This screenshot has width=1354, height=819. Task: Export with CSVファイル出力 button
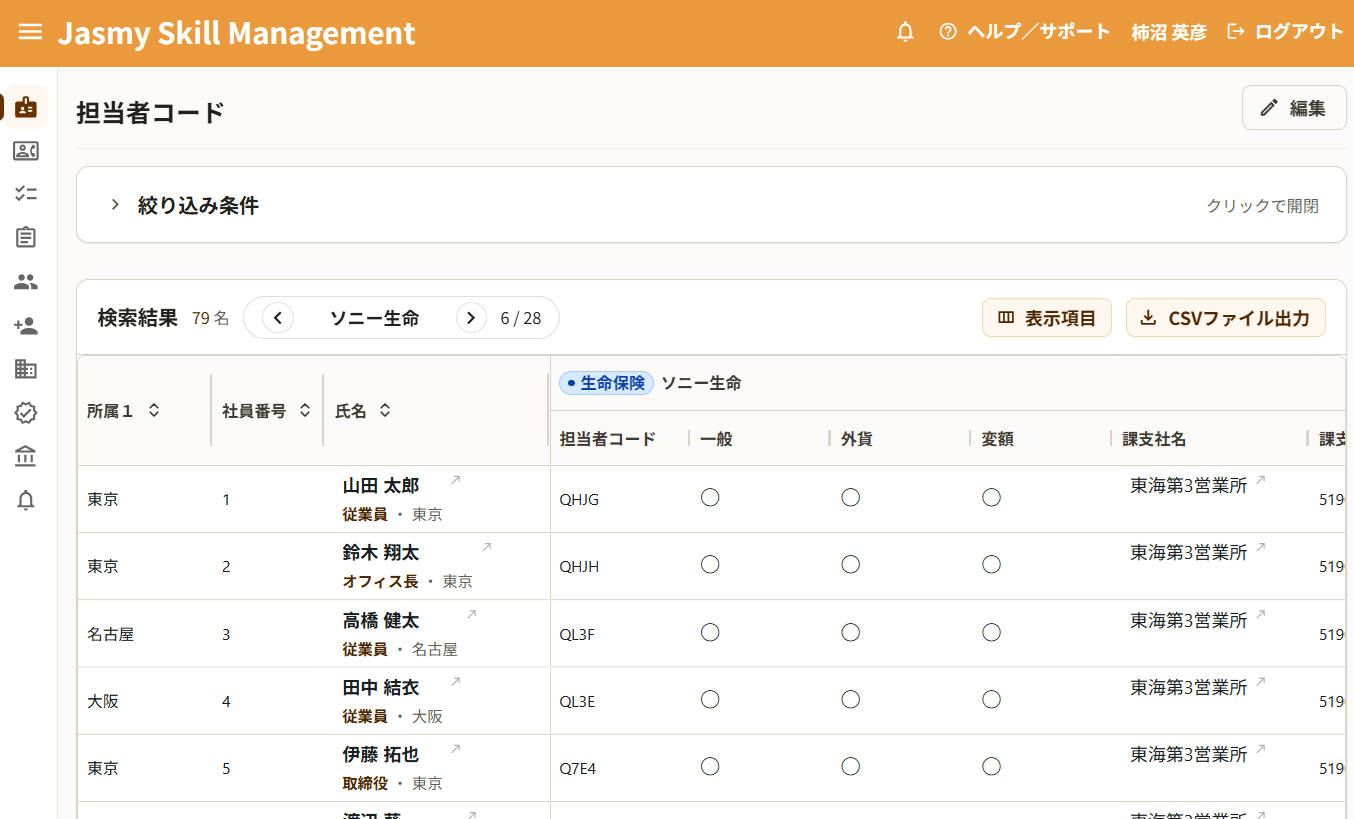(1226, 318)
